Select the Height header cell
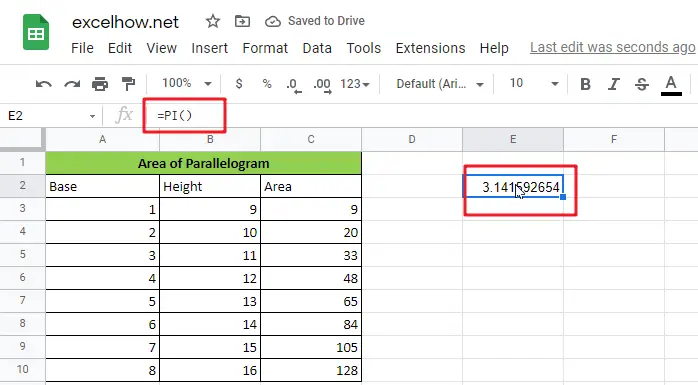This screenshot has width=698, height=385. pos(210,186)
